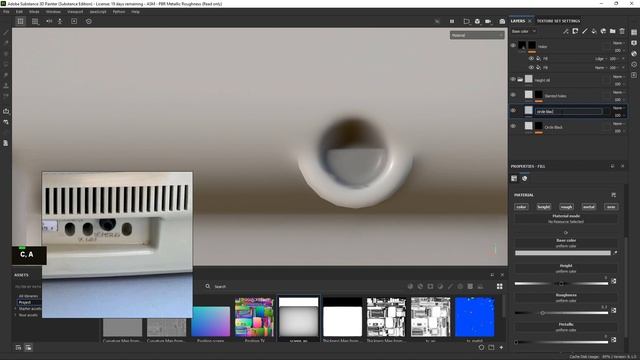Toggle the height channel in Material properties
640x360 pixels.
(544, 207)
